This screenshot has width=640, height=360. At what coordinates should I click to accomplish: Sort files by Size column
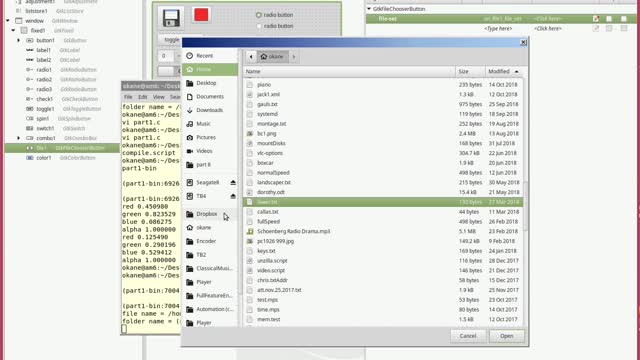click(x=470, y=71)
